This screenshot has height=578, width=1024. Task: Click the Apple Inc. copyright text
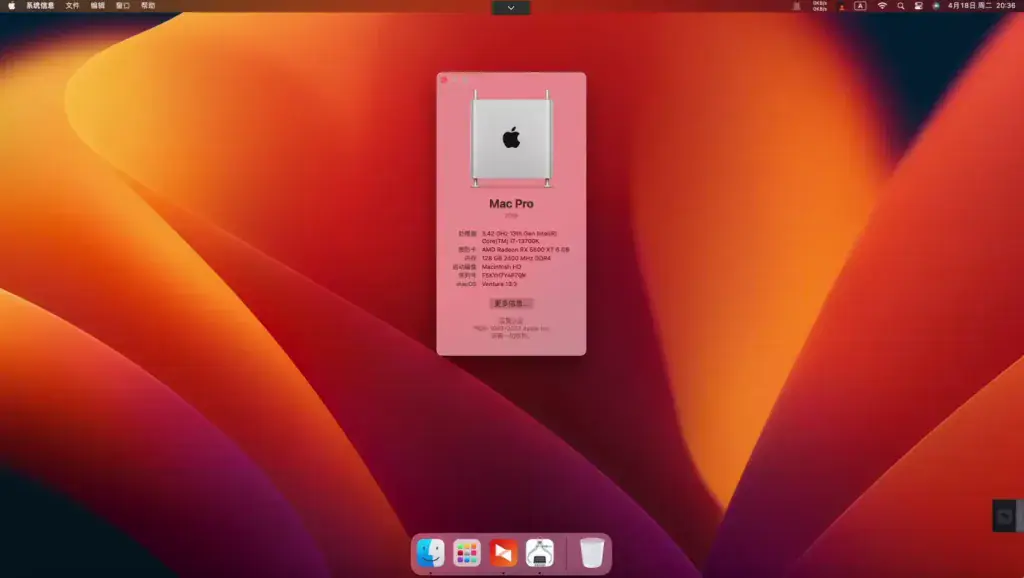[x=511, y=329]
